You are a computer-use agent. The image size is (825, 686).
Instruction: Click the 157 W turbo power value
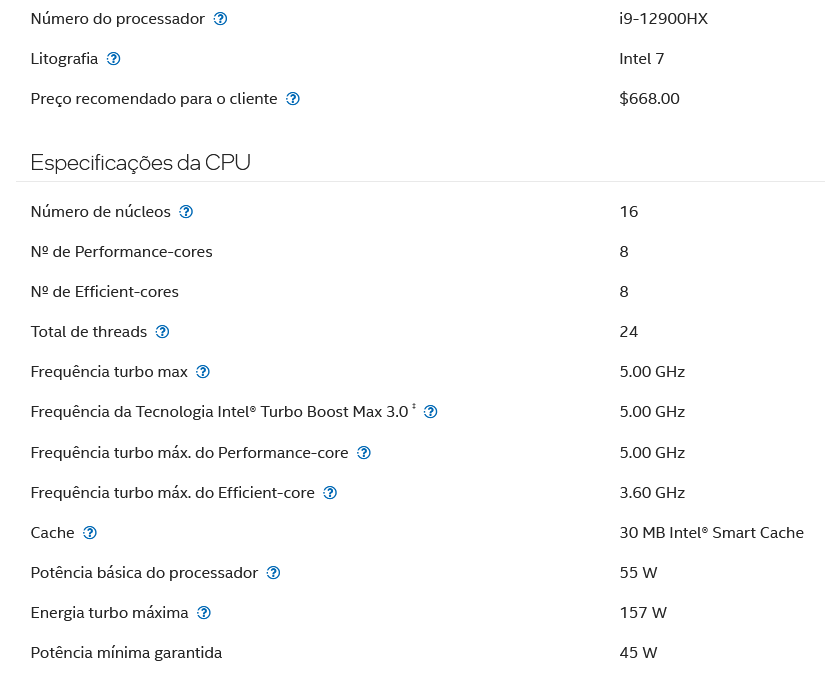coord(643,613)
